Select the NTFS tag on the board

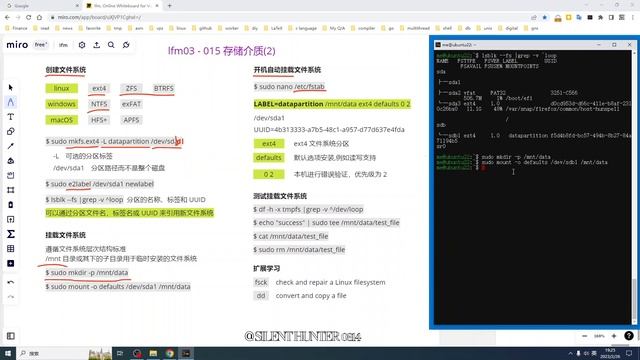(x=99, y=104)
